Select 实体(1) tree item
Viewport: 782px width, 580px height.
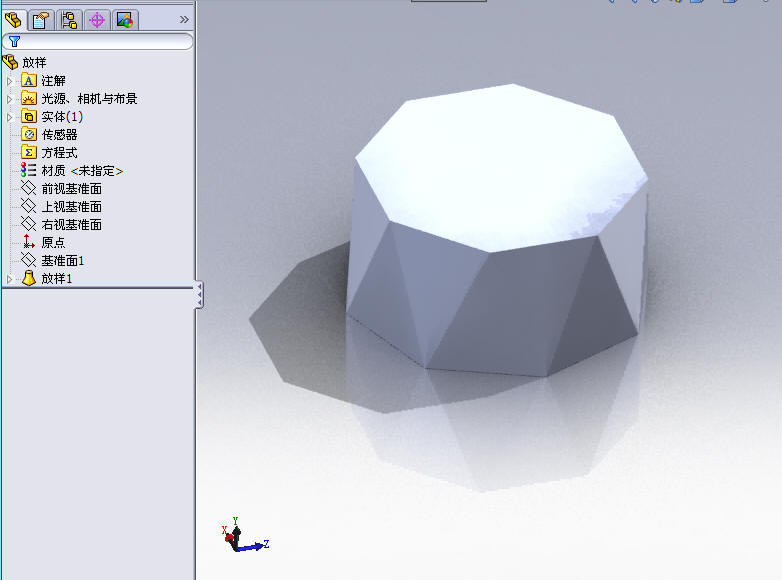62,117
